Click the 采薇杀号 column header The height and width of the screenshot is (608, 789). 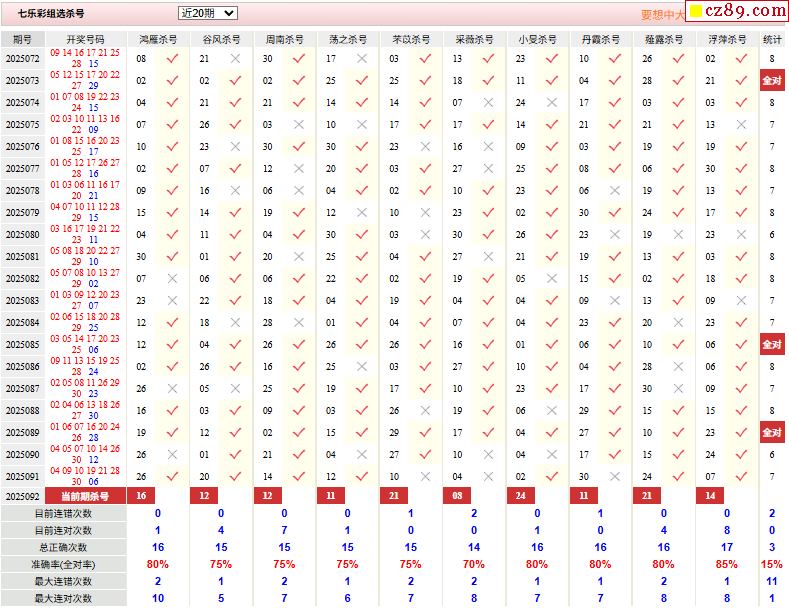pos(475,39)
